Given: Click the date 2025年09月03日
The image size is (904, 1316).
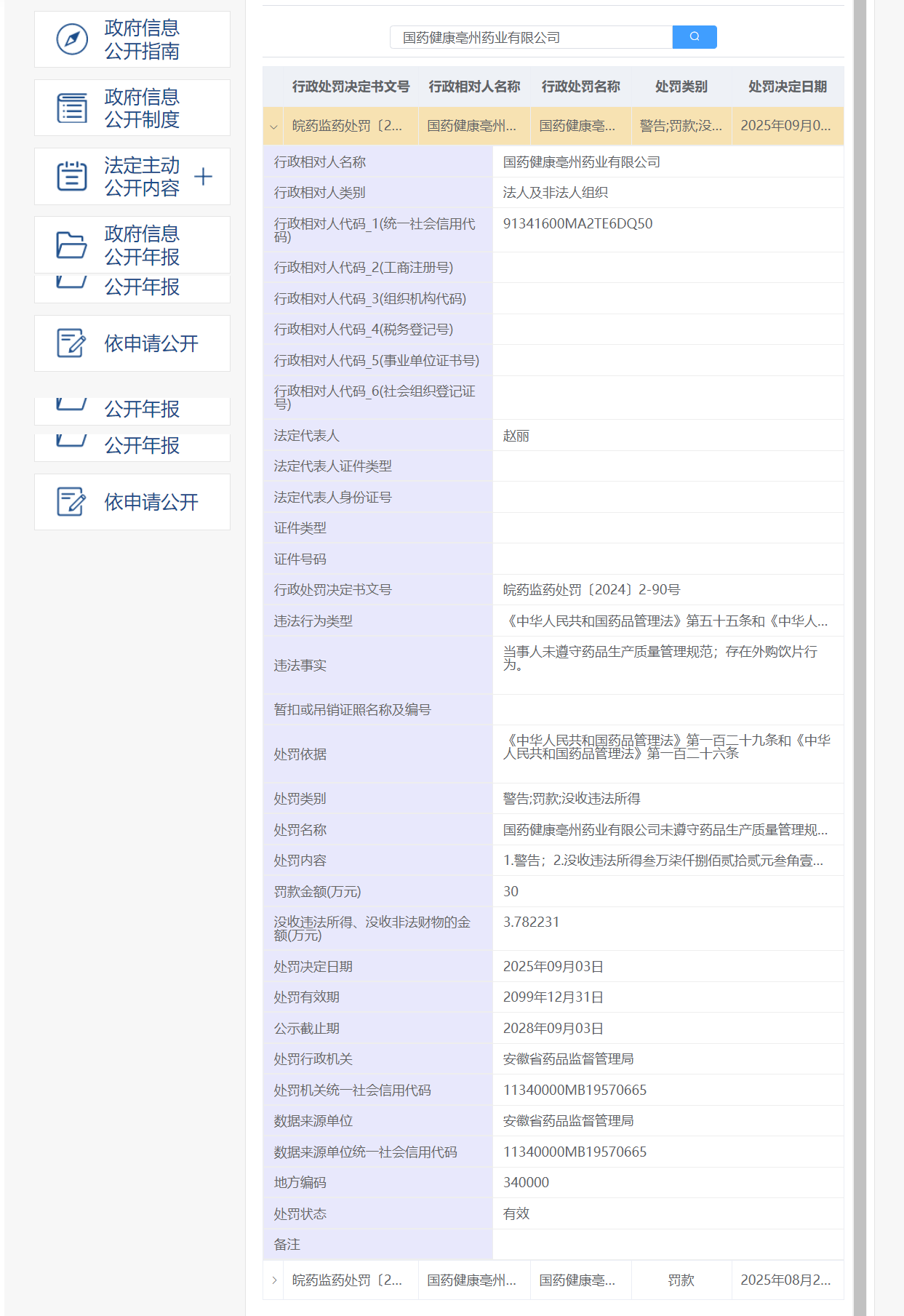Looking at the screenshot, I should 553,967.
